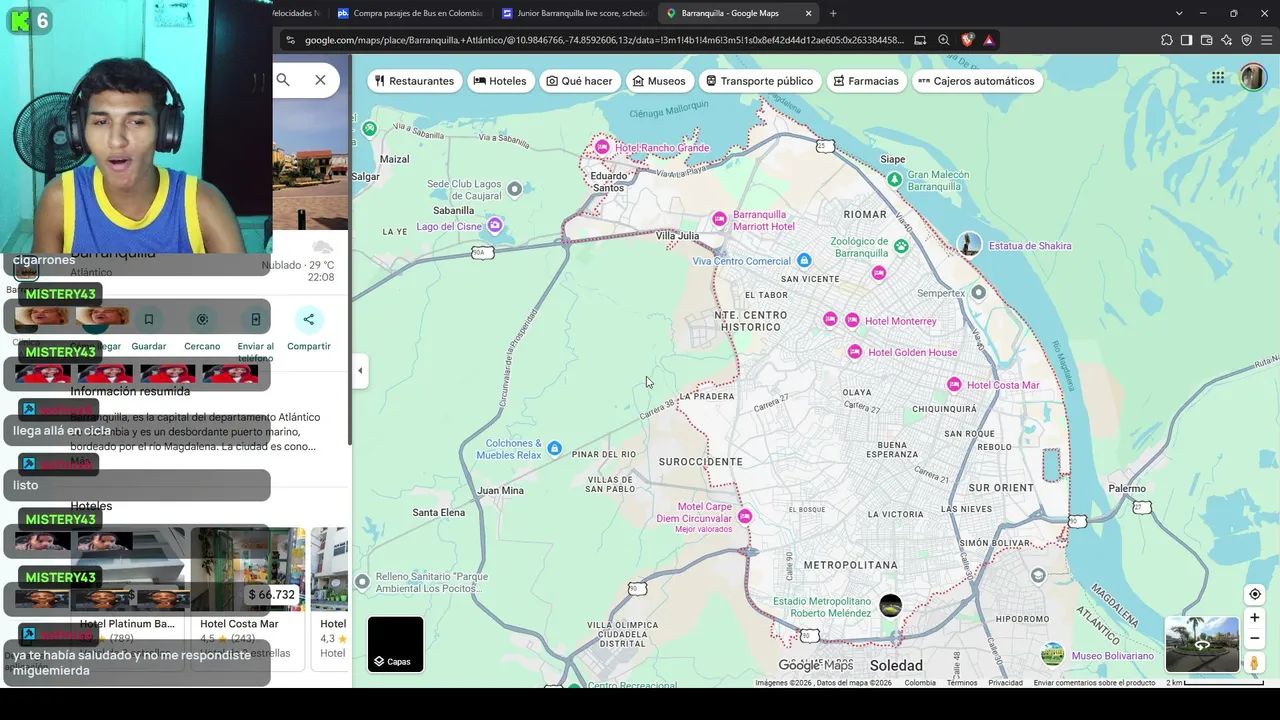
Task: Click the Hotel Carpe Diem Circunvalar pin
Action: [745, 516]
